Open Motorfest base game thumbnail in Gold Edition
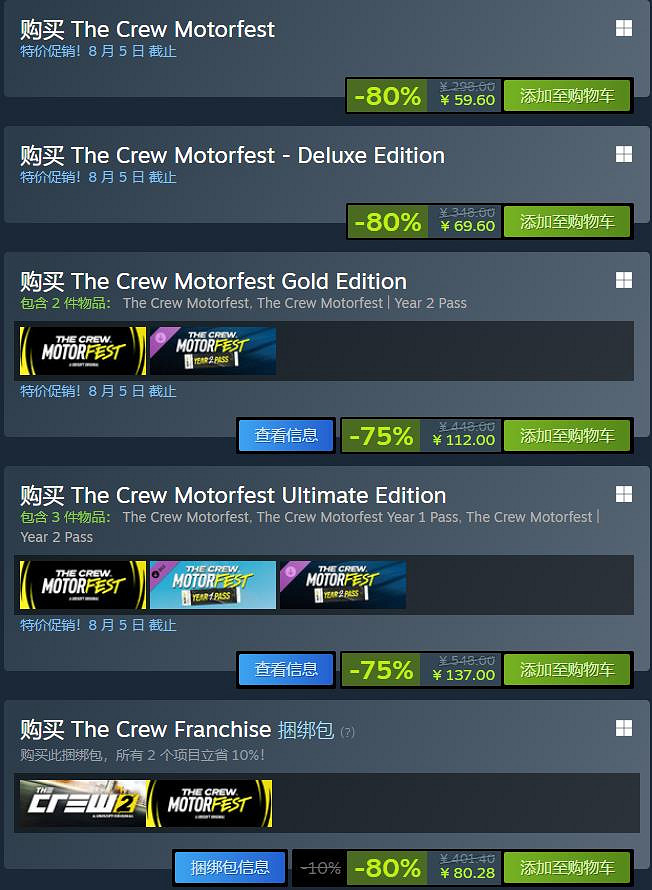This screenshot has height=890, width=652. 83,351
